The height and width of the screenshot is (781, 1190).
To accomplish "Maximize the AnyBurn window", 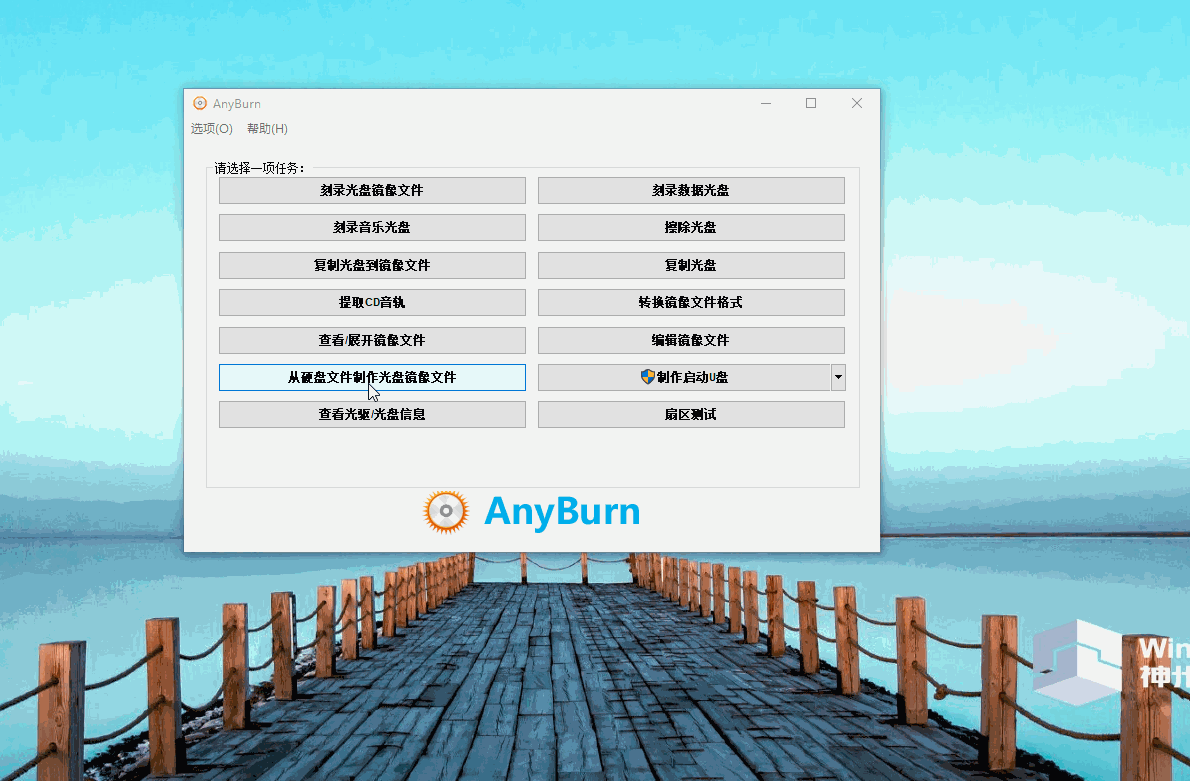I will tap(811, 103).
